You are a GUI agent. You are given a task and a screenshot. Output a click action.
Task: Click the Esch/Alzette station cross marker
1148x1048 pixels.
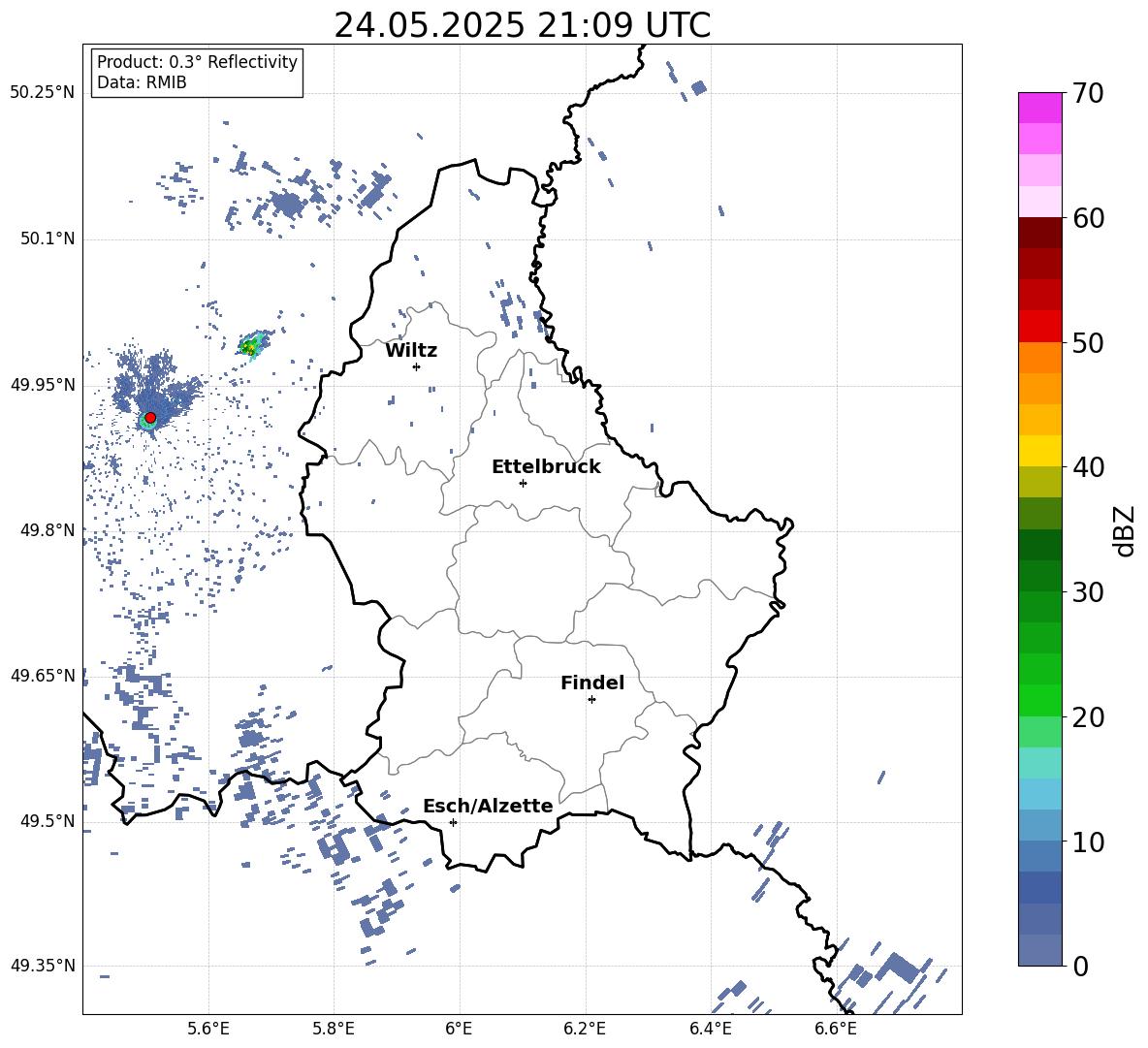point(453,822)
